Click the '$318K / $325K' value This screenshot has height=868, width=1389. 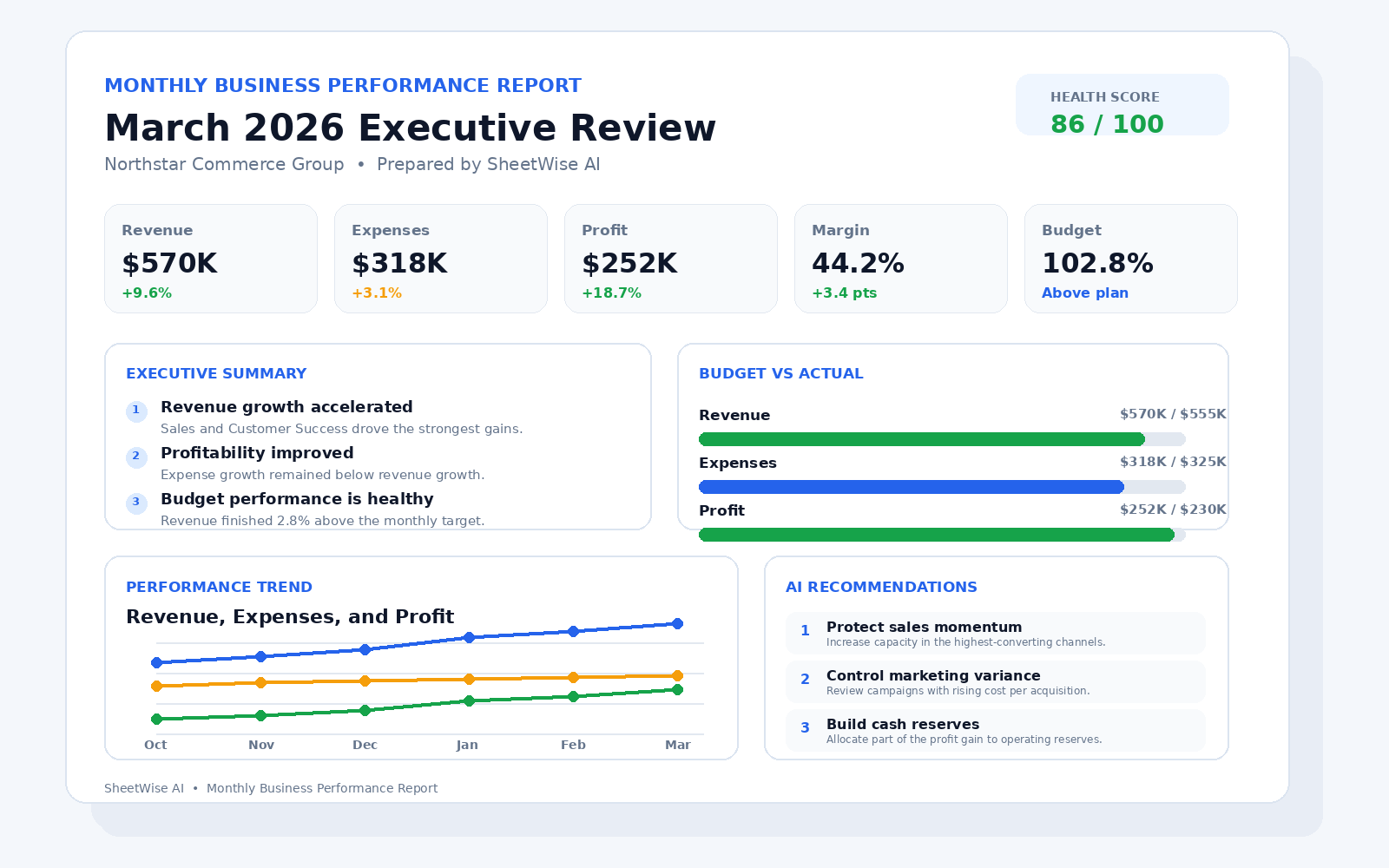click(x=1173, y=462)
